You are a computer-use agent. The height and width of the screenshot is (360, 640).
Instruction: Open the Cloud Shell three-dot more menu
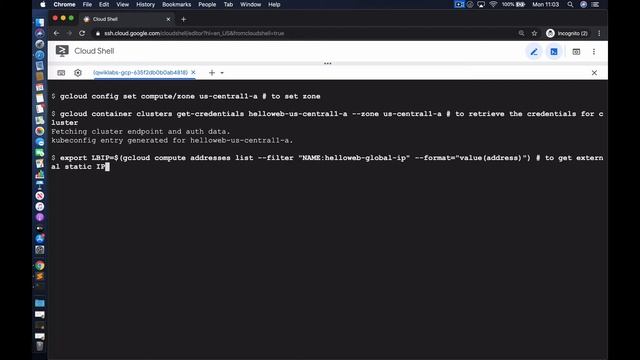coord(594,52)
